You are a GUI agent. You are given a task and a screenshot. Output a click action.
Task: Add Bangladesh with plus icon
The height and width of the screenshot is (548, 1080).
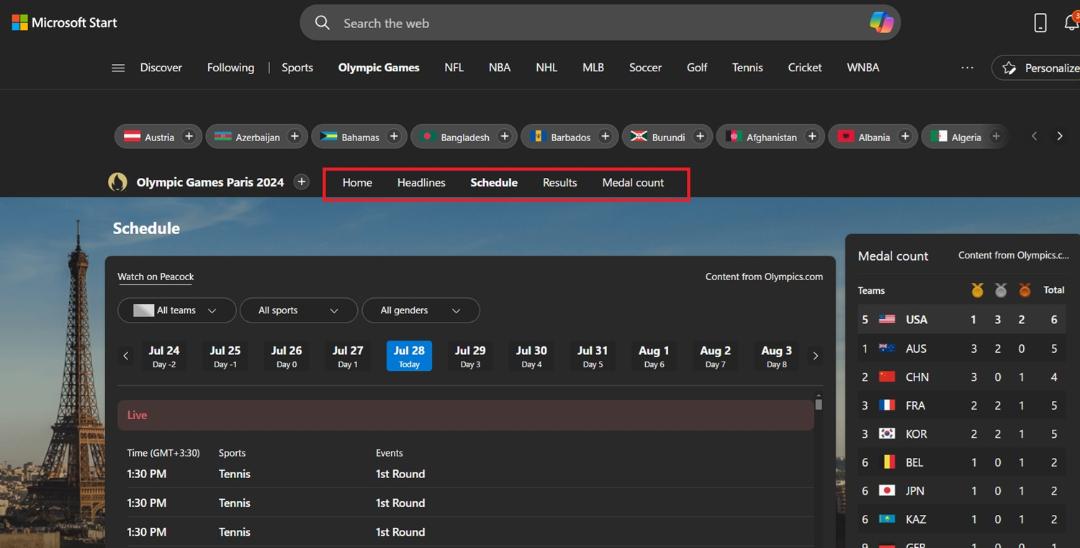tap(504, 136)
